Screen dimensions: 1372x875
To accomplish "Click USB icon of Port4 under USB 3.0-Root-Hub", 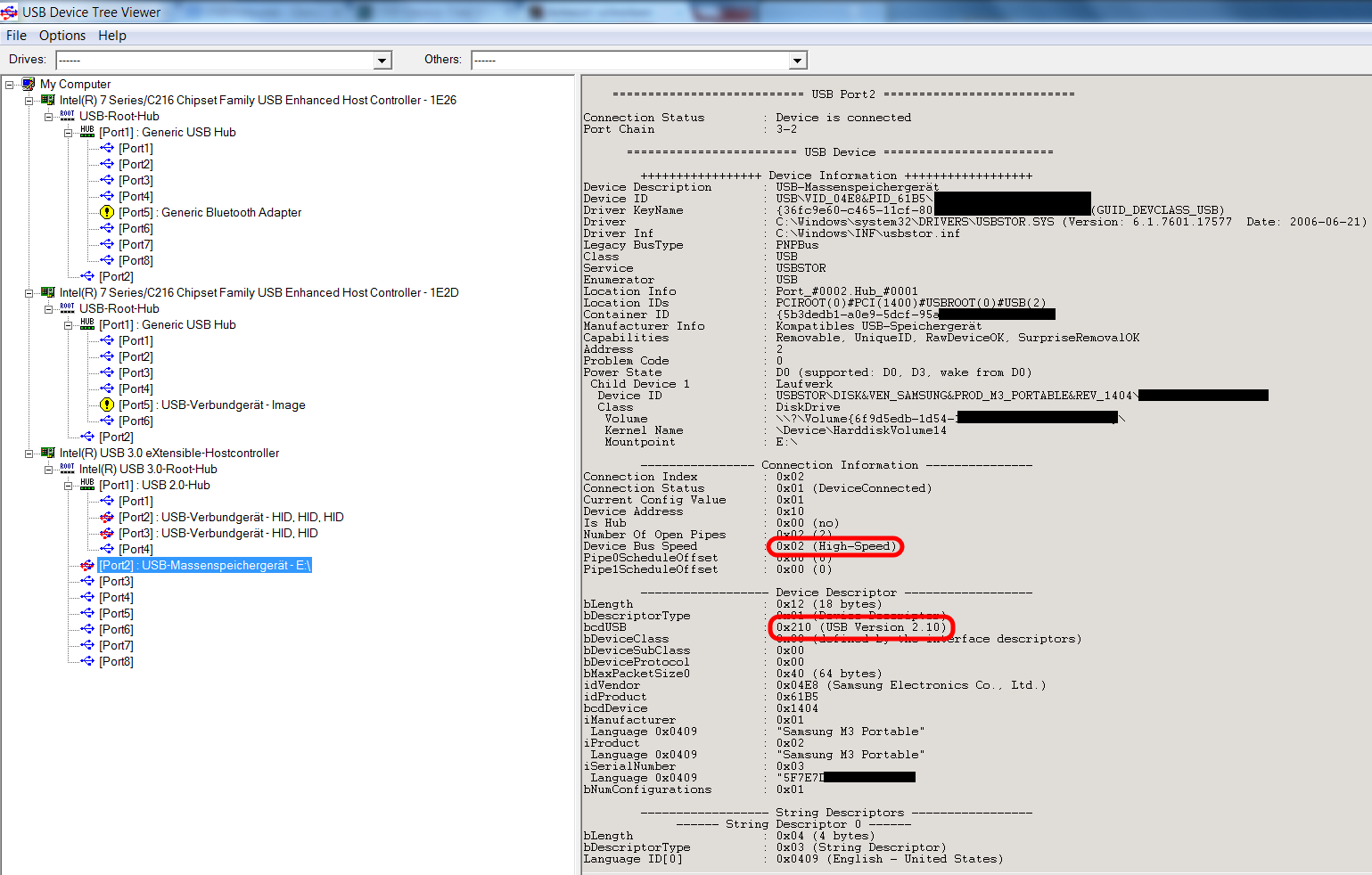I will [x=87, y=597].
